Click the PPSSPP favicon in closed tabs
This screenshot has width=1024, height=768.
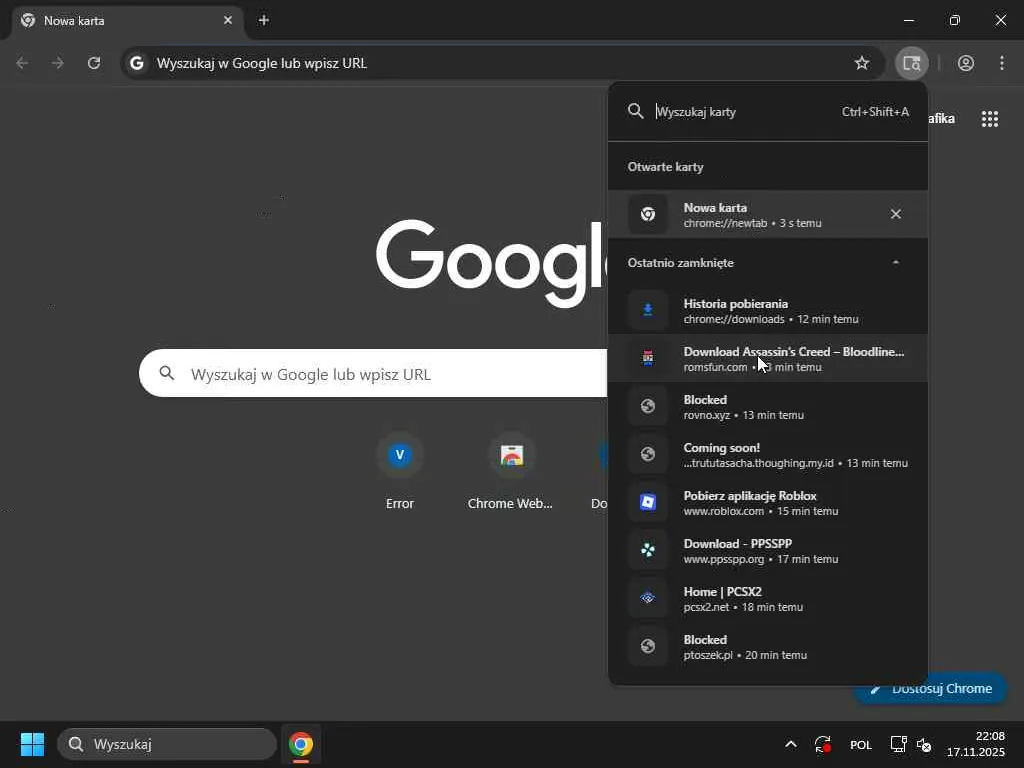[x=648, y=551]
